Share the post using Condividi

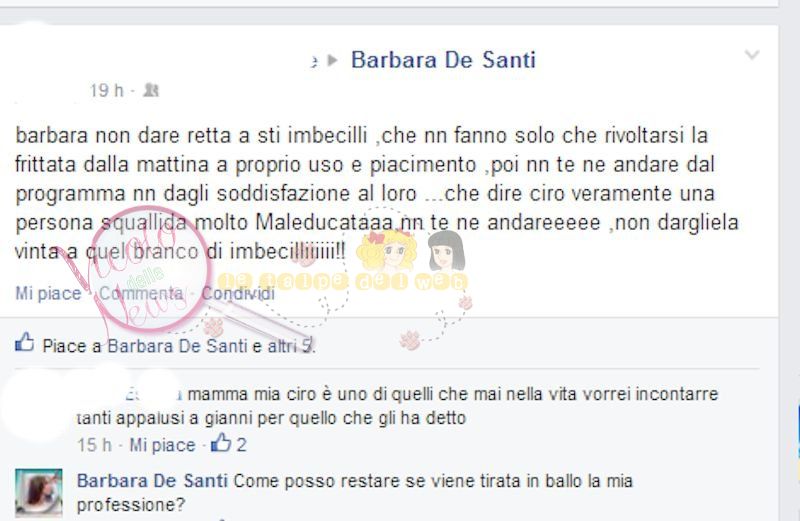point(238,293)
